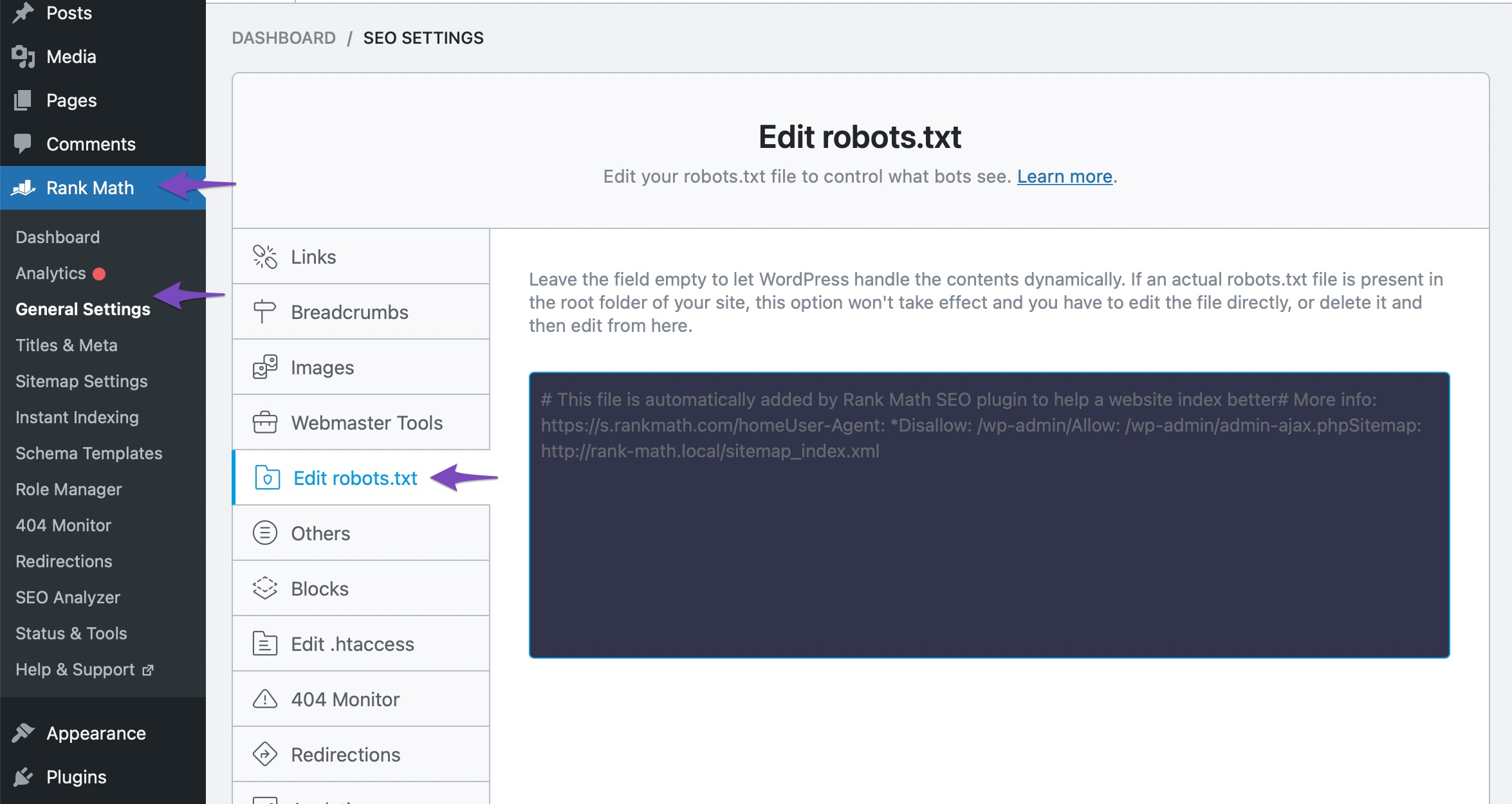Open the Redirections settings tab
The image size is (1512, 804).
click(x=361, y=754)
